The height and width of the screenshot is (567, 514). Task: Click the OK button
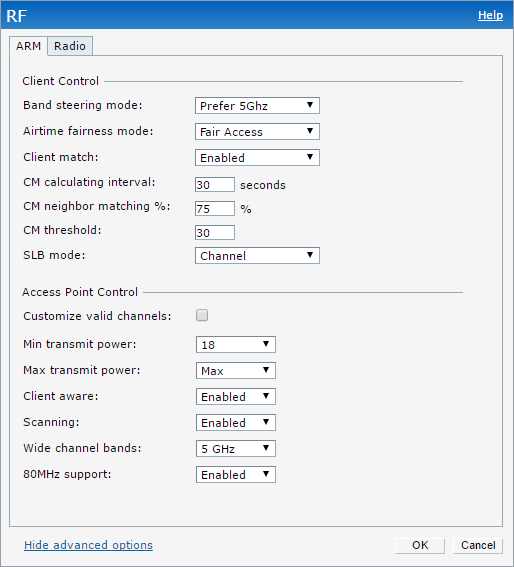click(x=420, y=545)
